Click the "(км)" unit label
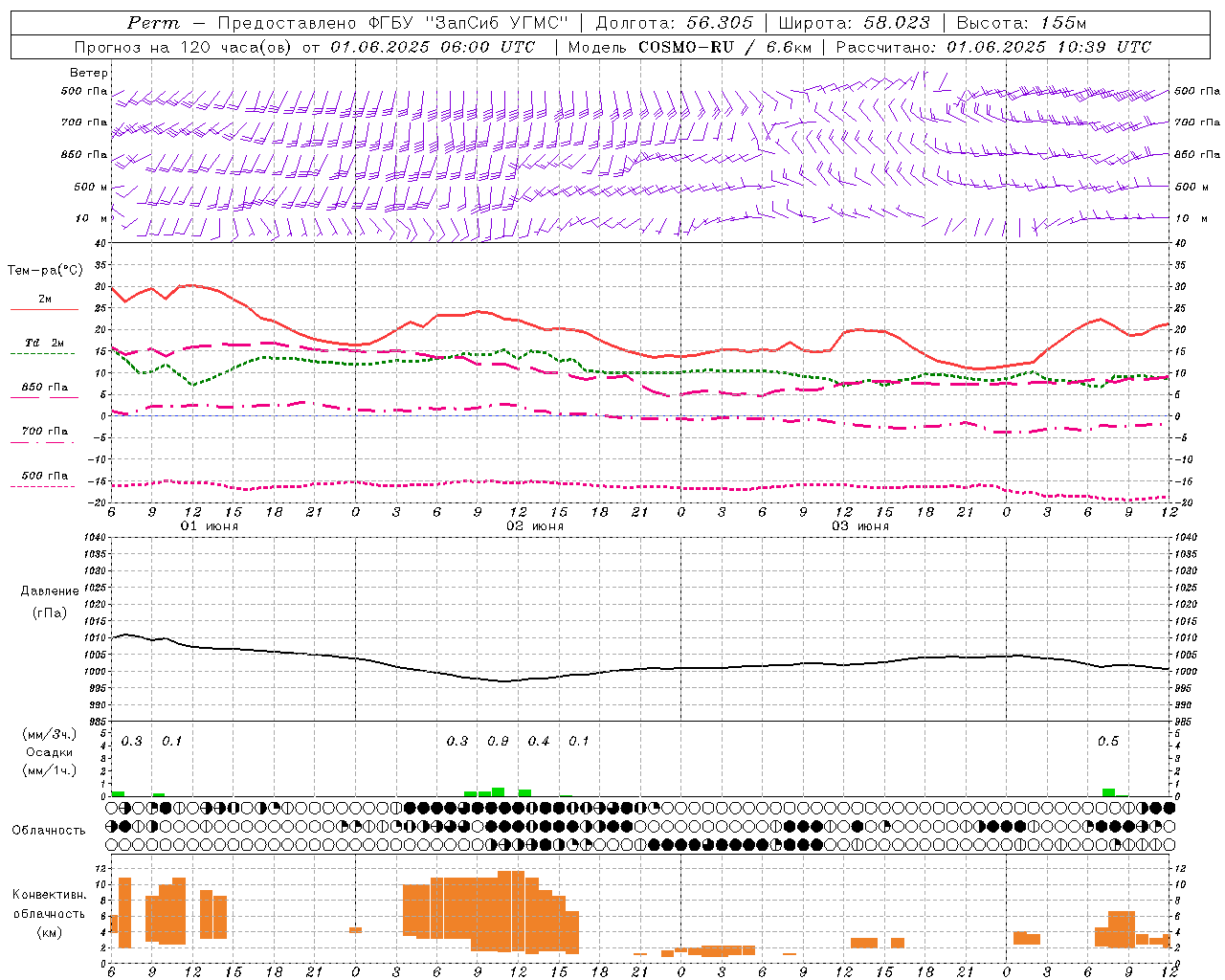This screenshot has width=1225, height=980. (50, 931)
